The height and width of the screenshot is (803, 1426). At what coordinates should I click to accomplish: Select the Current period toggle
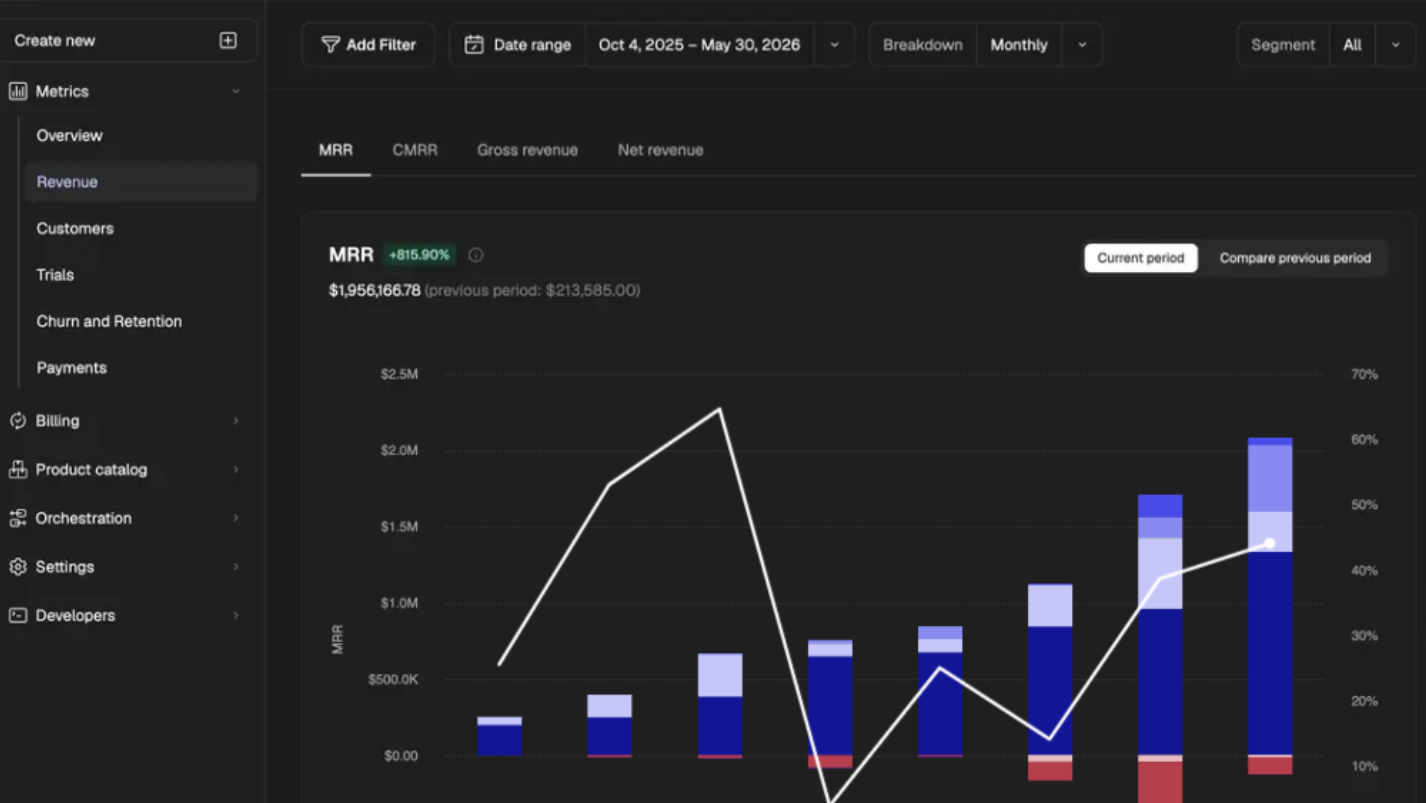pos(1141,258)
